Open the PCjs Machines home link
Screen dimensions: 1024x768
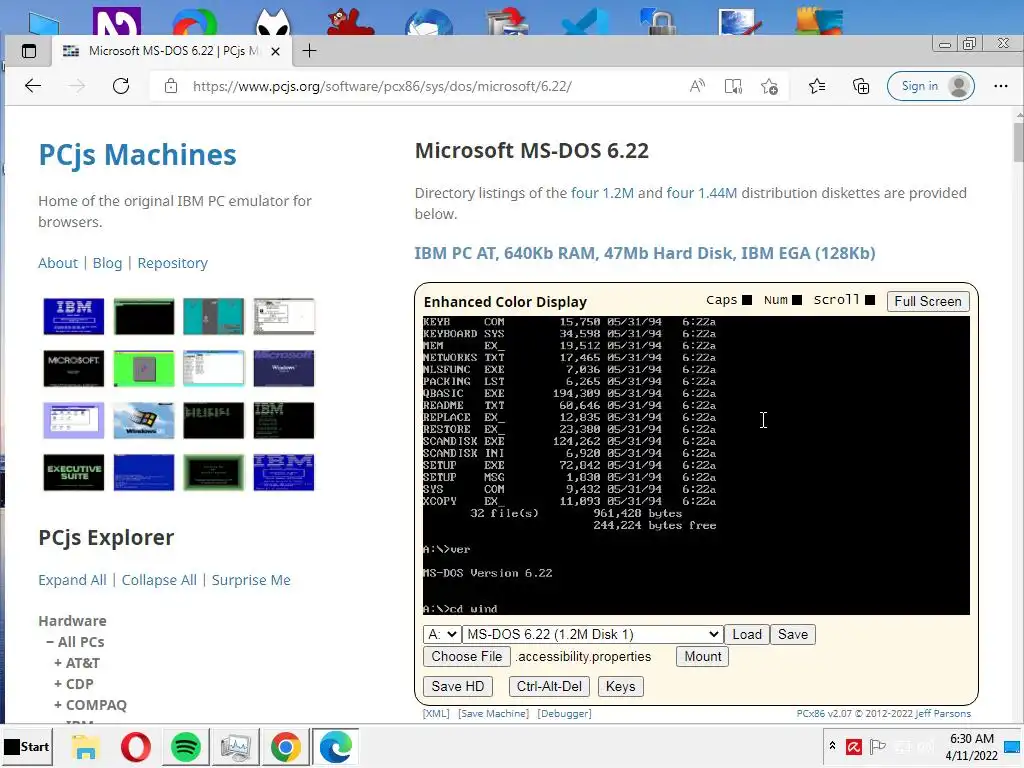(137, 155)
